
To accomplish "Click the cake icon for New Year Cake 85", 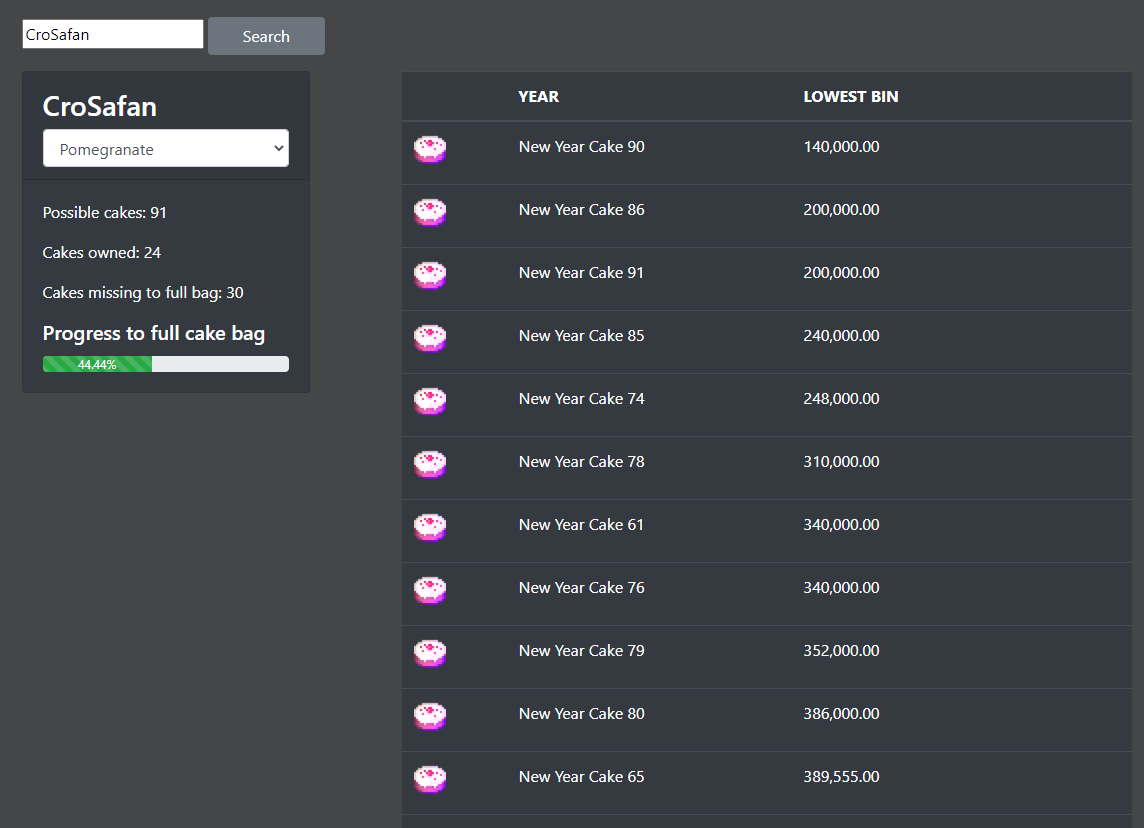I will 430,338.
